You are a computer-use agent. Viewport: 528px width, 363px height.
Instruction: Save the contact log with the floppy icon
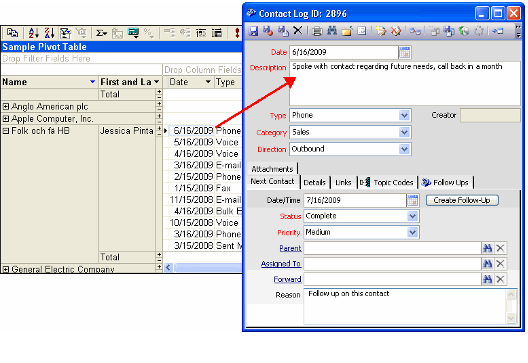pyautogui.click(x=253, y=31)
